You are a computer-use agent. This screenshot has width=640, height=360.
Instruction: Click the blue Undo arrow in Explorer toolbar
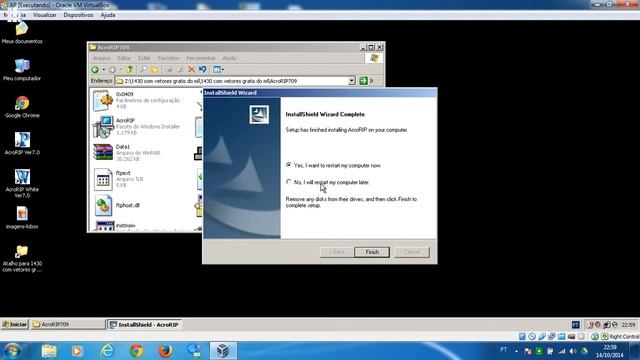point(202,69)
